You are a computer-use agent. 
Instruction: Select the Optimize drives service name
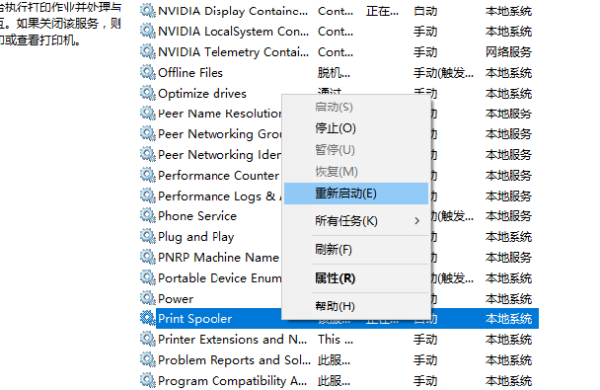click(x=202, y=94)
